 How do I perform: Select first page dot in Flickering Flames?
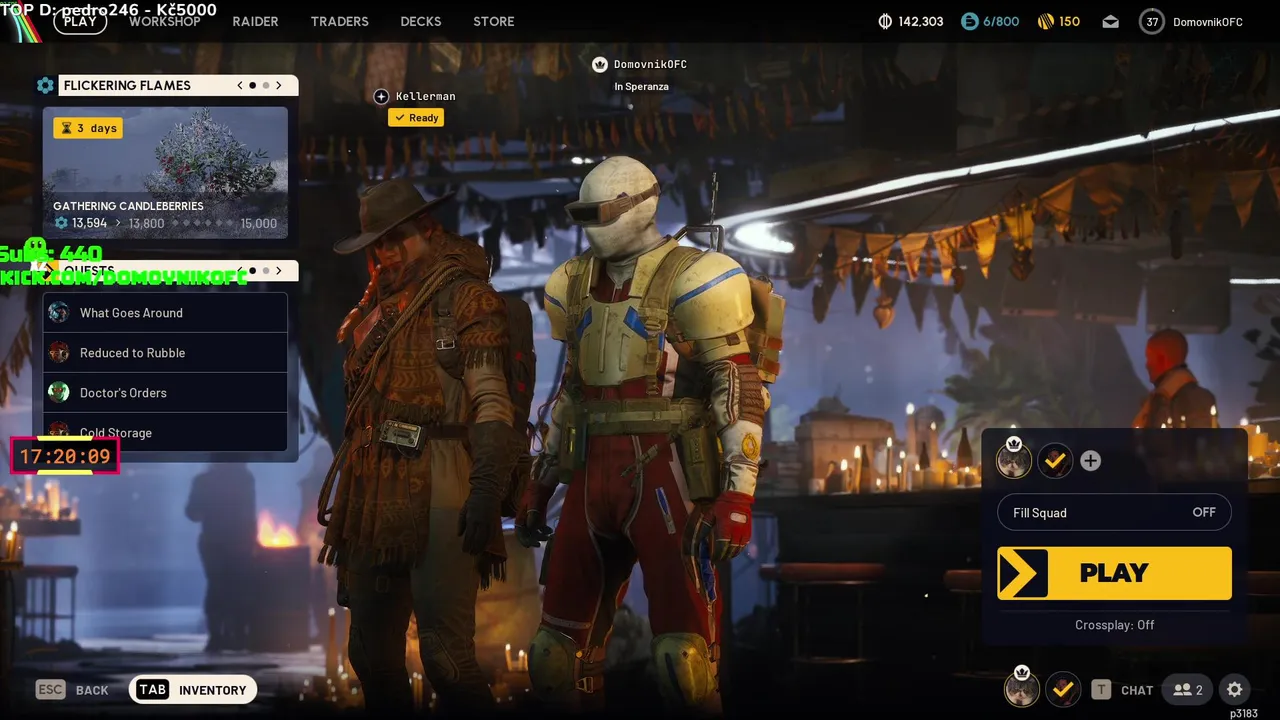tap(253, 86)
